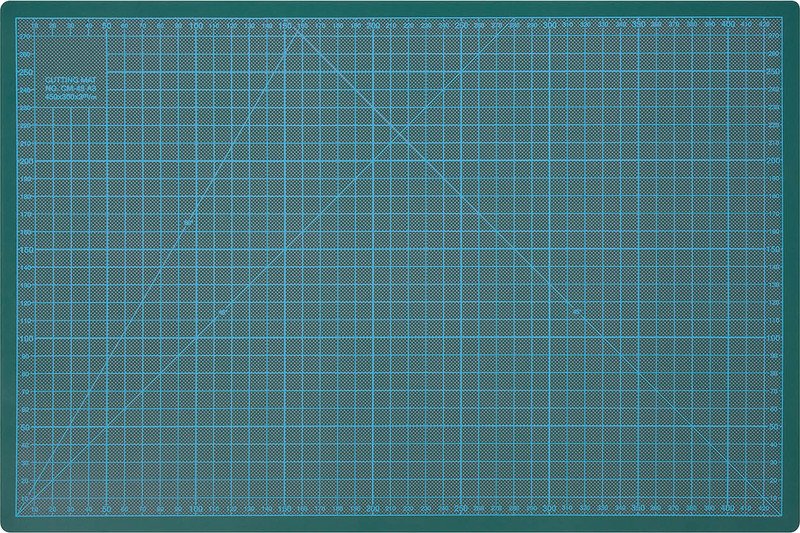Click the "250" mark on the right ruler
The image size is (800, 533).
[x=773, y=72]
